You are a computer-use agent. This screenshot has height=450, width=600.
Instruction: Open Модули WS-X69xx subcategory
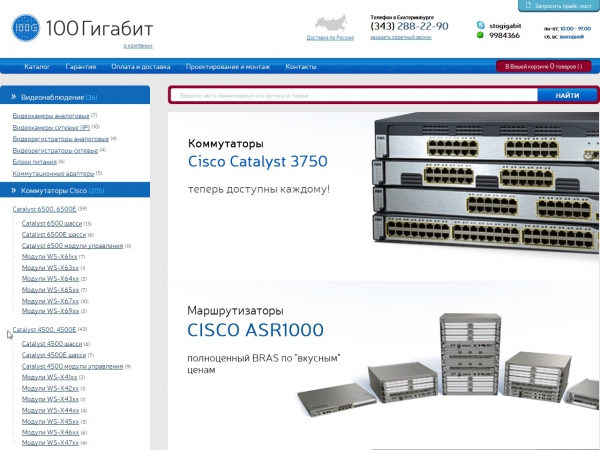point(50,311)
